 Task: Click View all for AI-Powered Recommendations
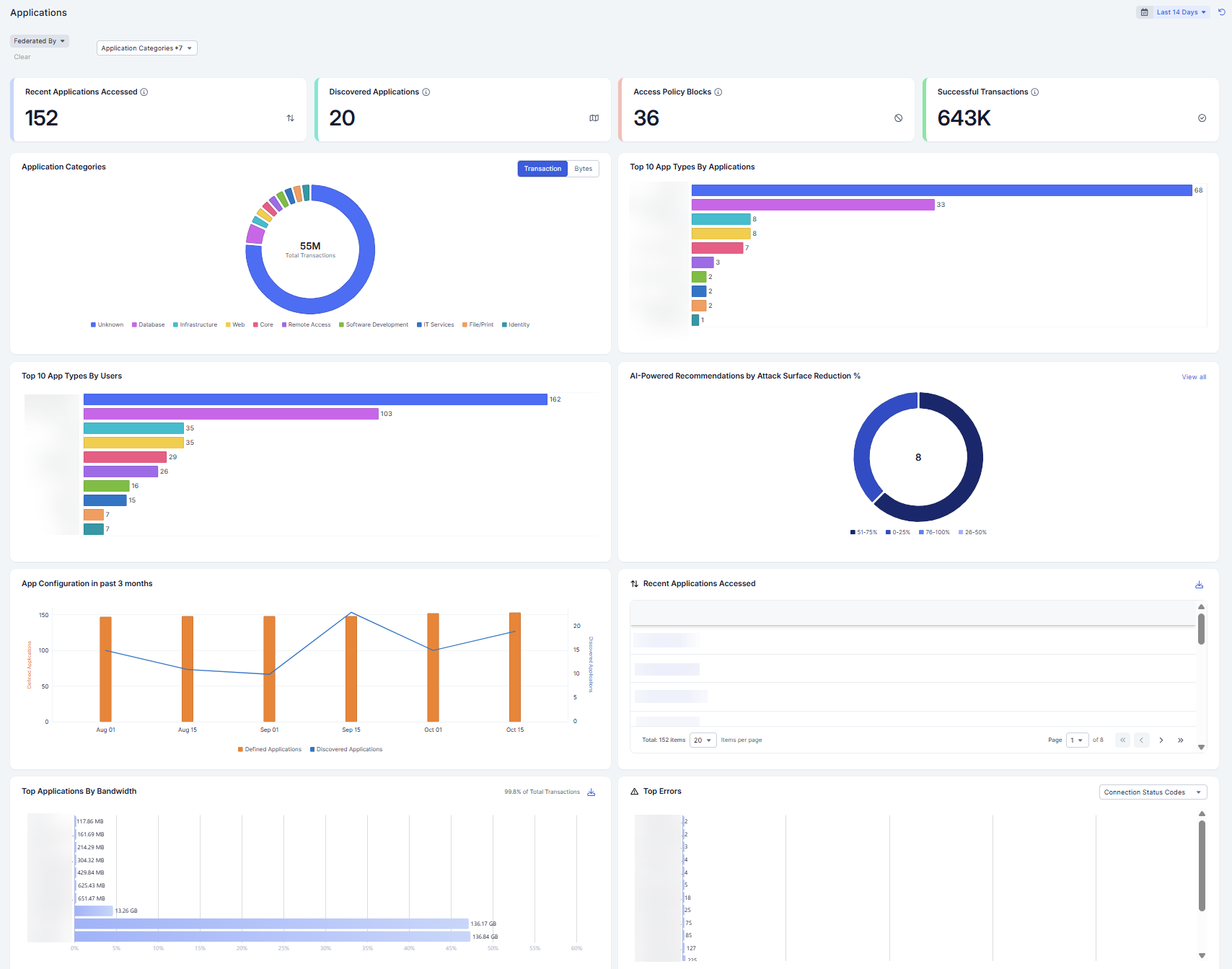[x=1194, y=377]
